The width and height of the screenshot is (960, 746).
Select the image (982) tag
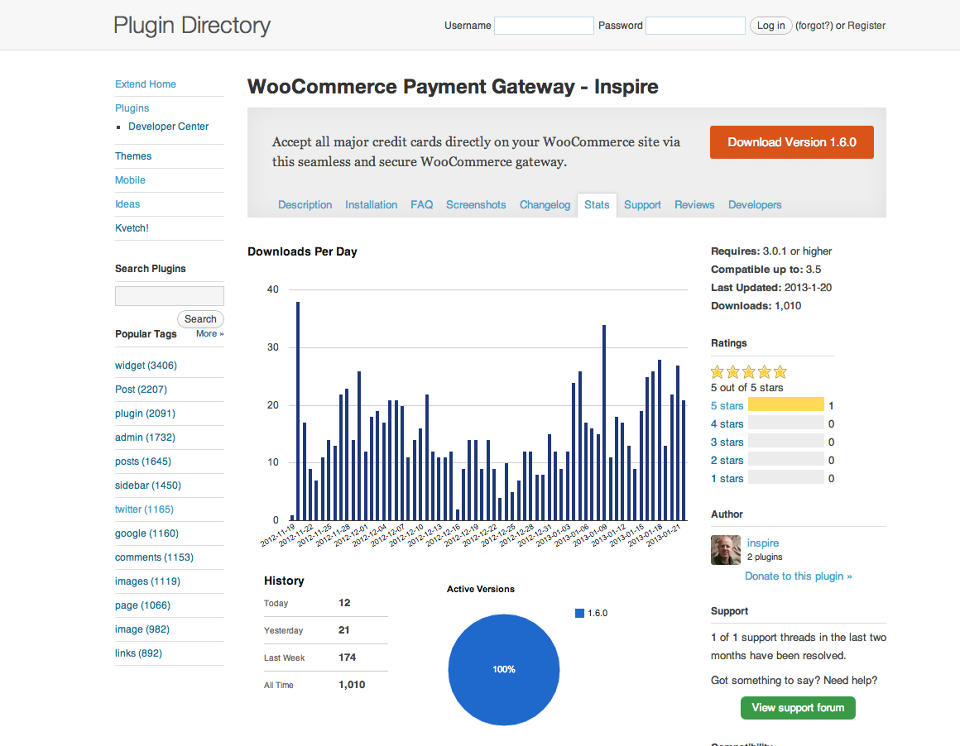tap(142, 629)
